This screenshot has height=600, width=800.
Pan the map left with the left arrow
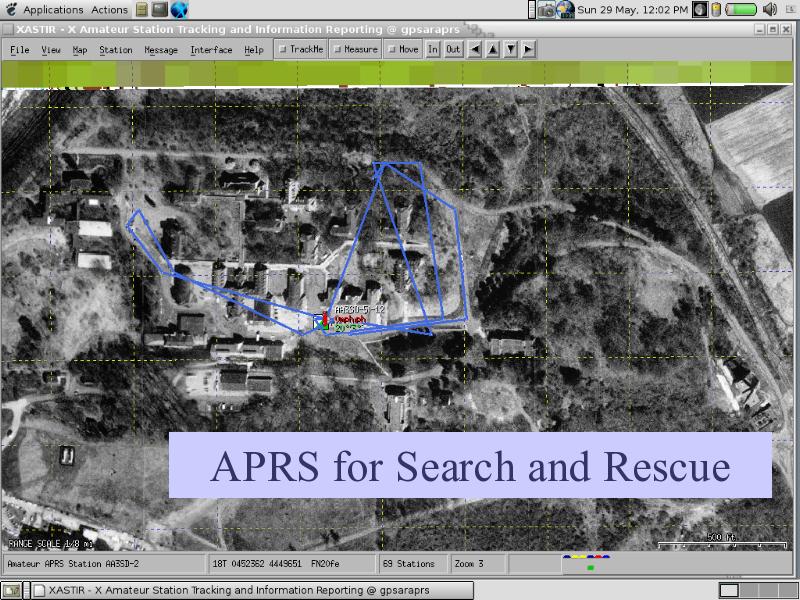tap(475, 49)
